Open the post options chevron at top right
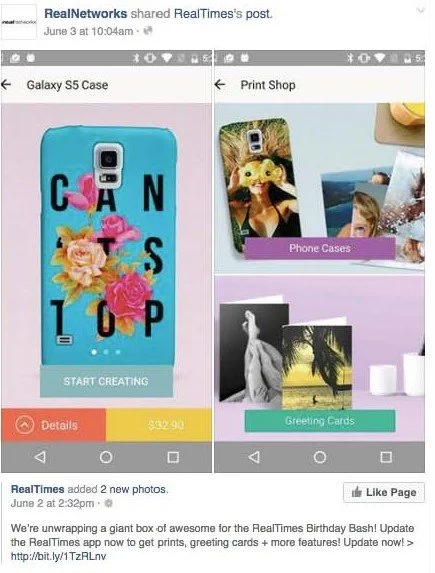 pos(421,10)
